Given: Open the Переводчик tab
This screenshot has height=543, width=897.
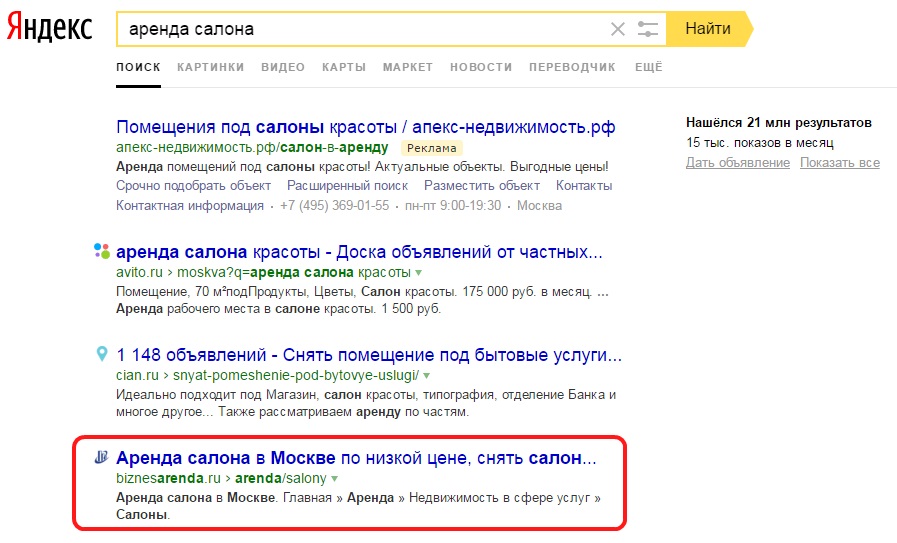Looking at the screenshot, I should pyautogui.click(x=573, y=67).
